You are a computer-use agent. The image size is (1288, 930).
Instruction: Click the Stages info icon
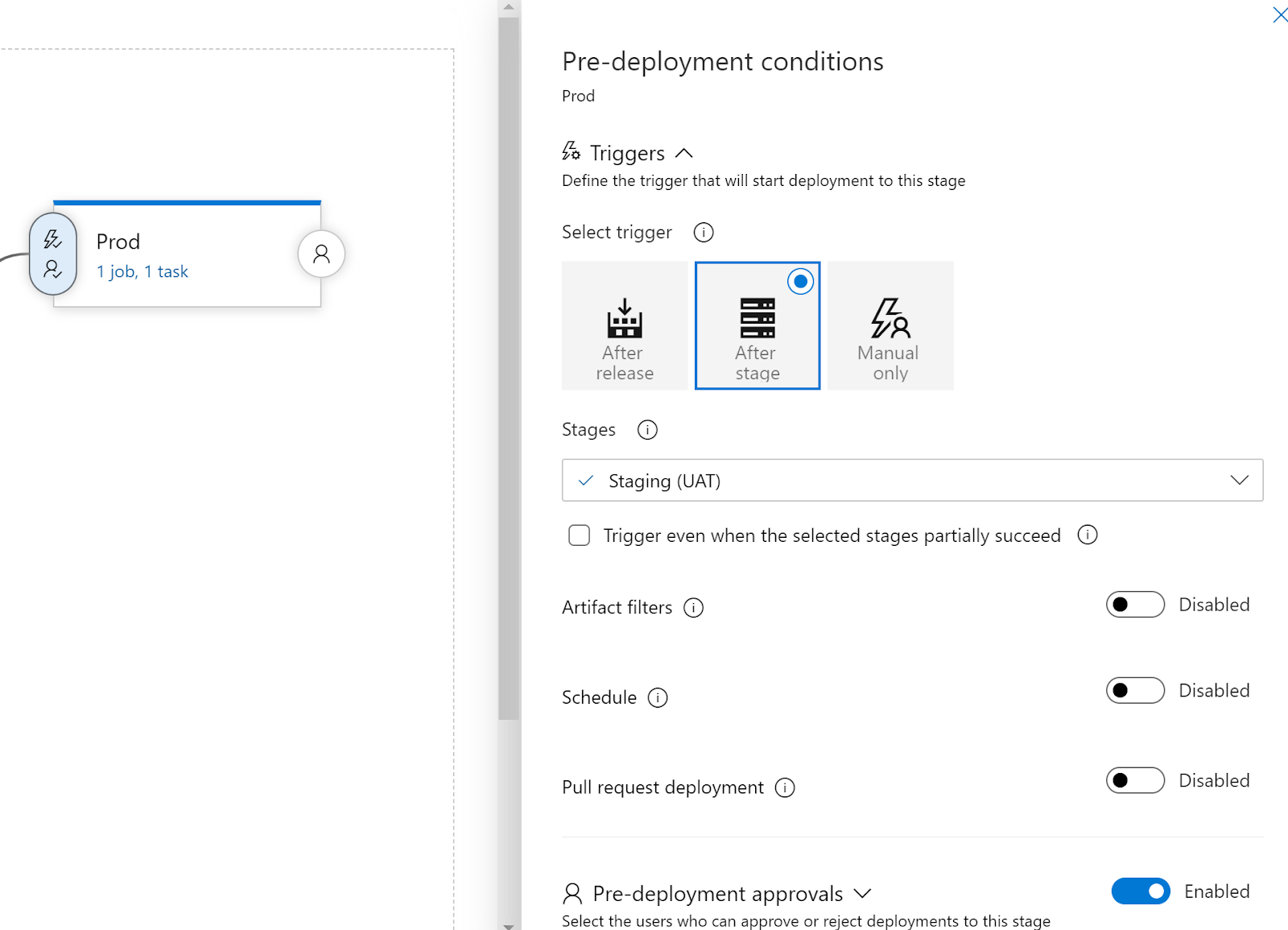click(646, 429)
